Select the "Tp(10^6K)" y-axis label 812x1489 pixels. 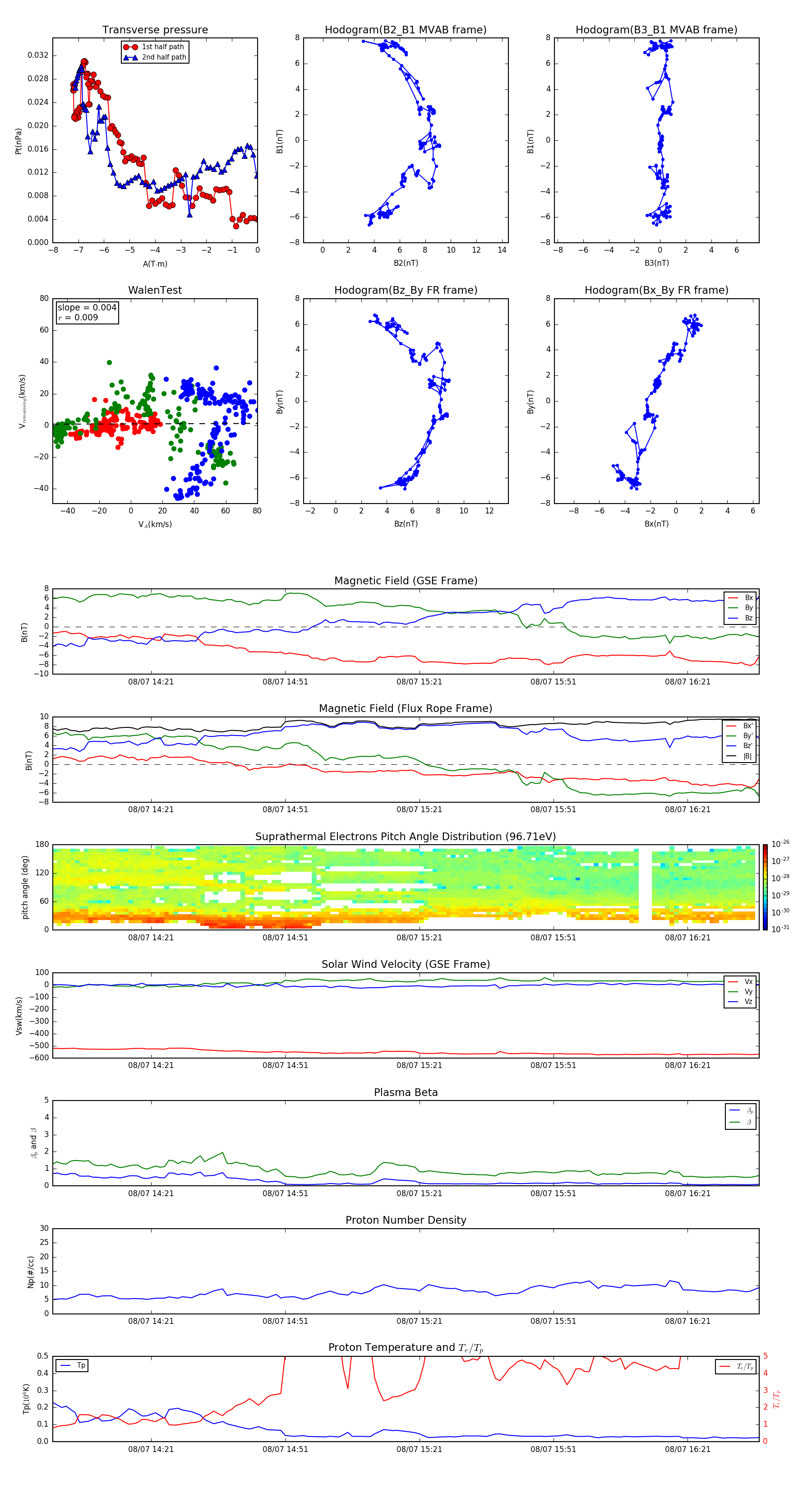point(26,1399)
